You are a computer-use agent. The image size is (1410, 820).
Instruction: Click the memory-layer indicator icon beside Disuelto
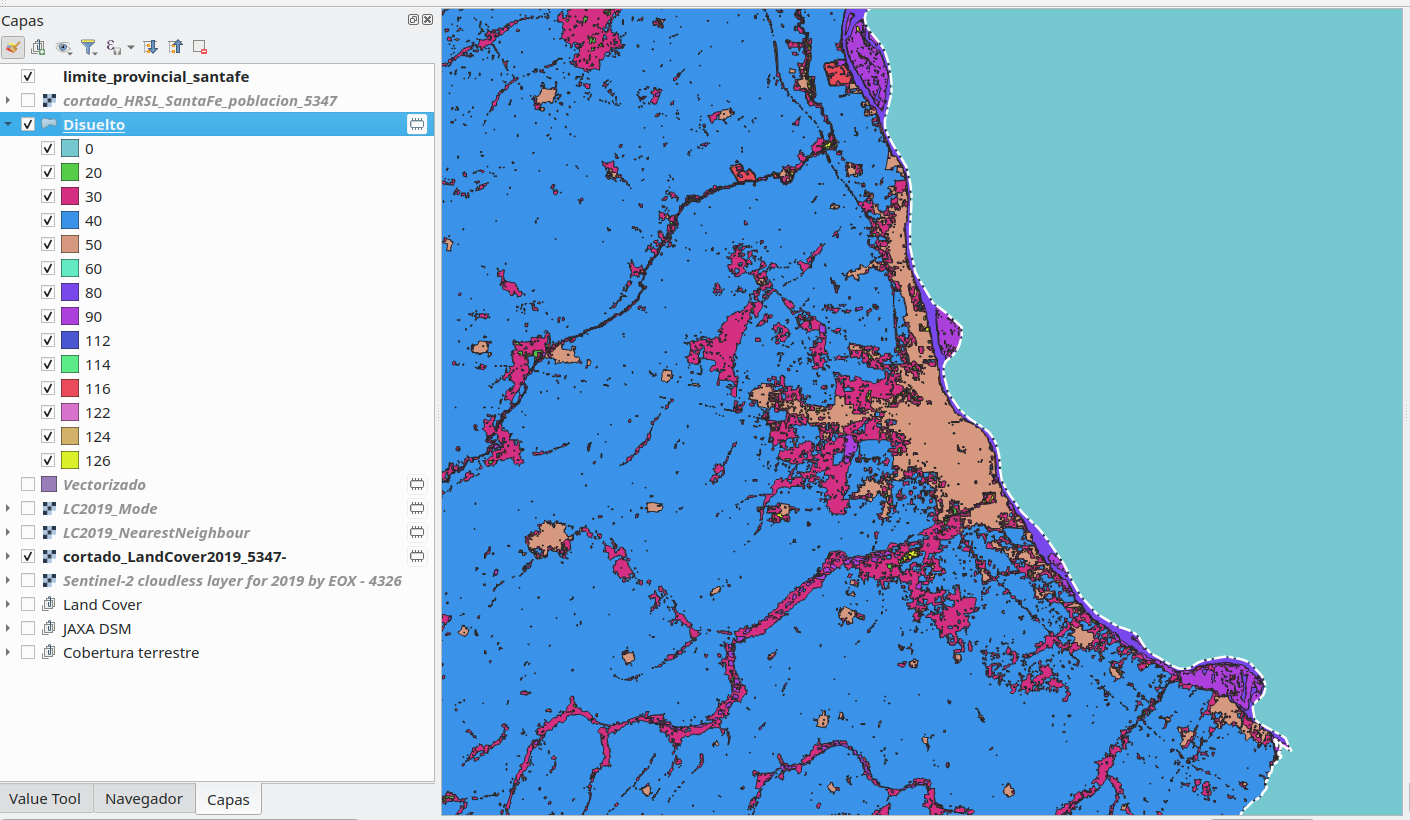tap(417, 124)
